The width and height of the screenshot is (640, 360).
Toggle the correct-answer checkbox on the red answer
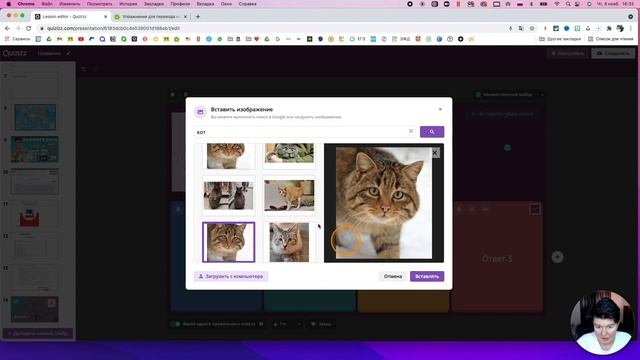click(535, 209)
